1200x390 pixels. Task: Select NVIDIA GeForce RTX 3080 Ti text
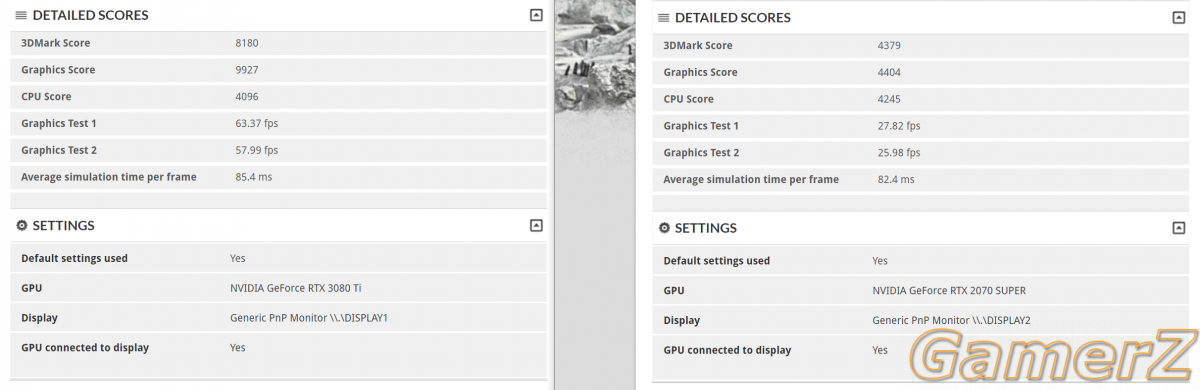(x=296, y=288)
